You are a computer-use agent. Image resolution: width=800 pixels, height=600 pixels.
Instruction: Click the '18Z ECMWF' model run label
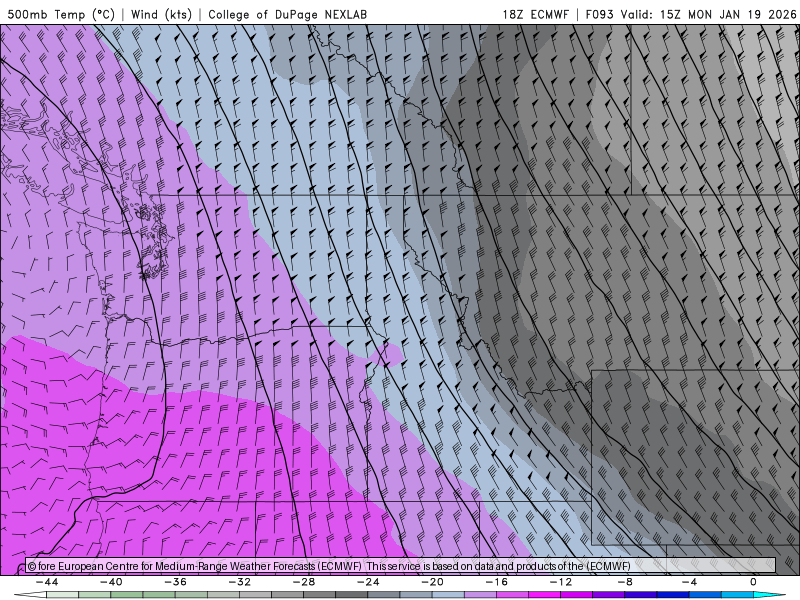point(535,15)
